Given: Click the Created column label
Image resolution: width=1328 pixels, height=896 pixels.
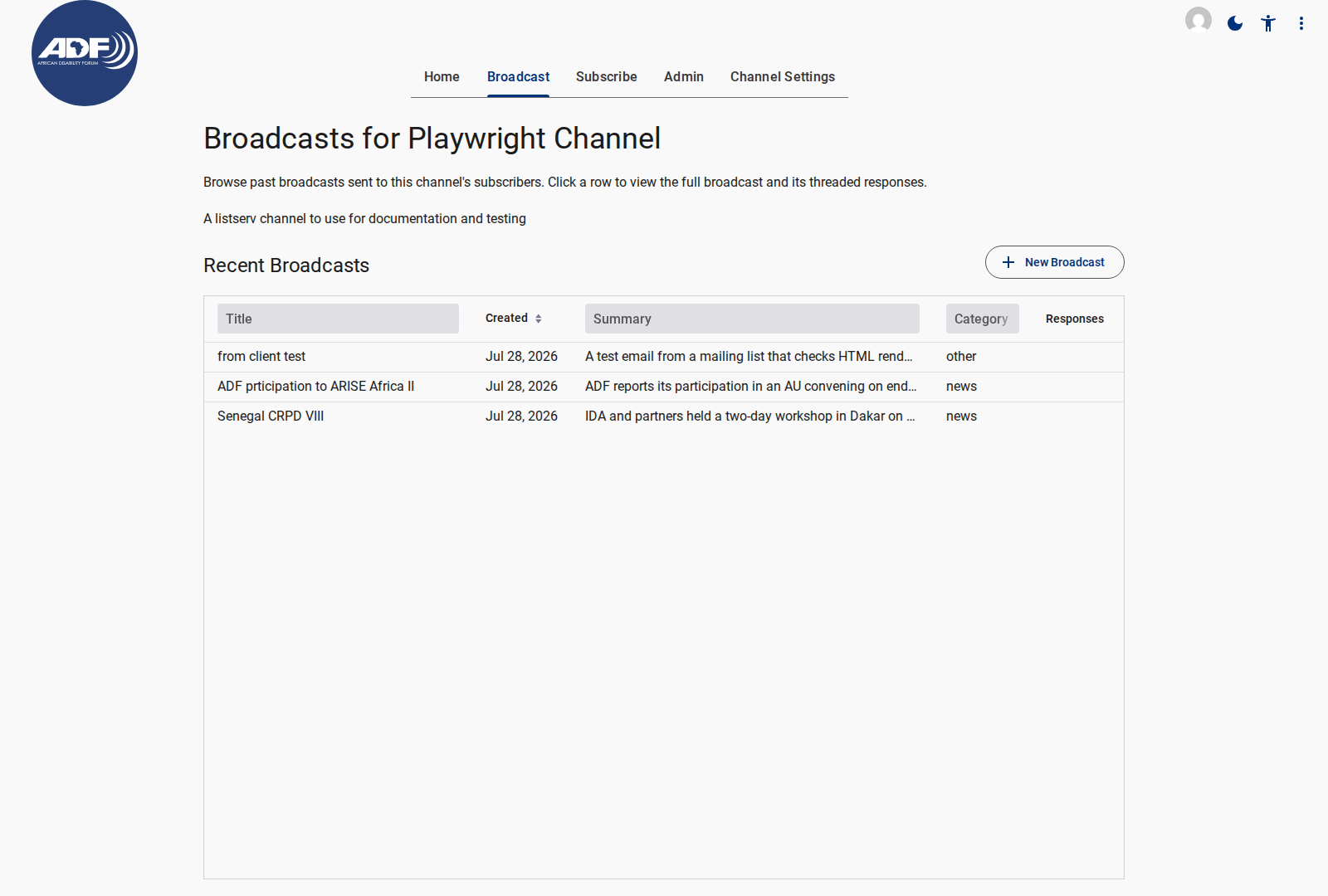Looking at the screenshot, I should [506, 318].
